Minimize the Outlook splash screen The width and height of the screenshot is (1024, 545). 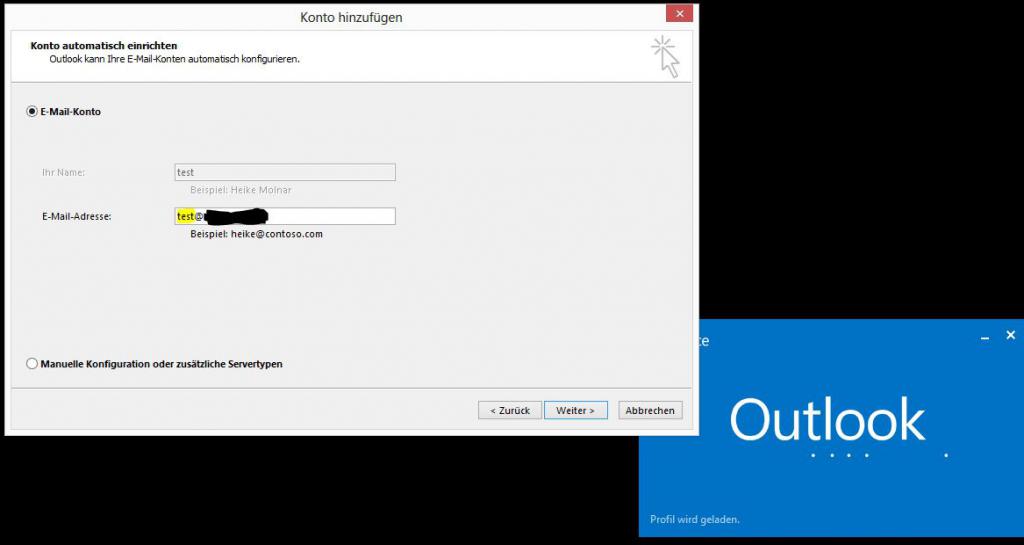[985, 336]
